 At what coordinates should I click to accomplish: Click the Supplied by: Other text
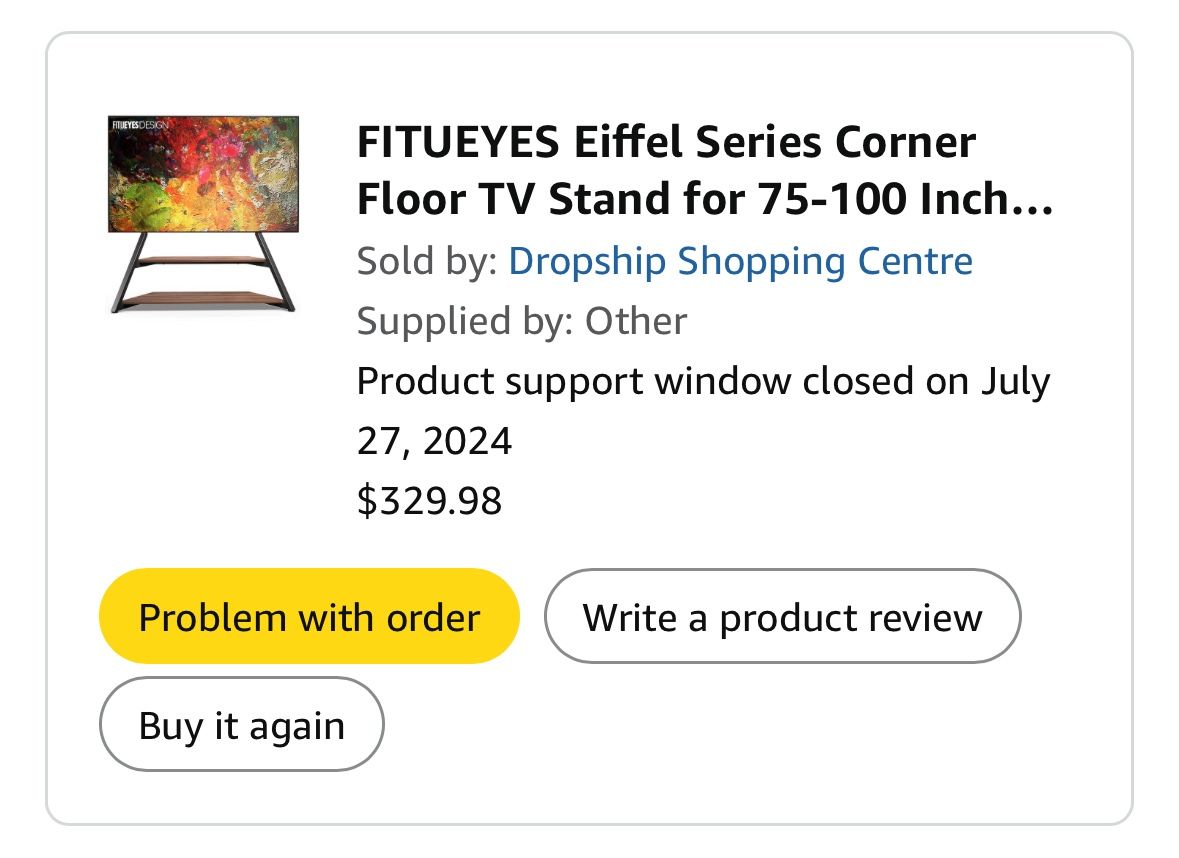point(522,321)
